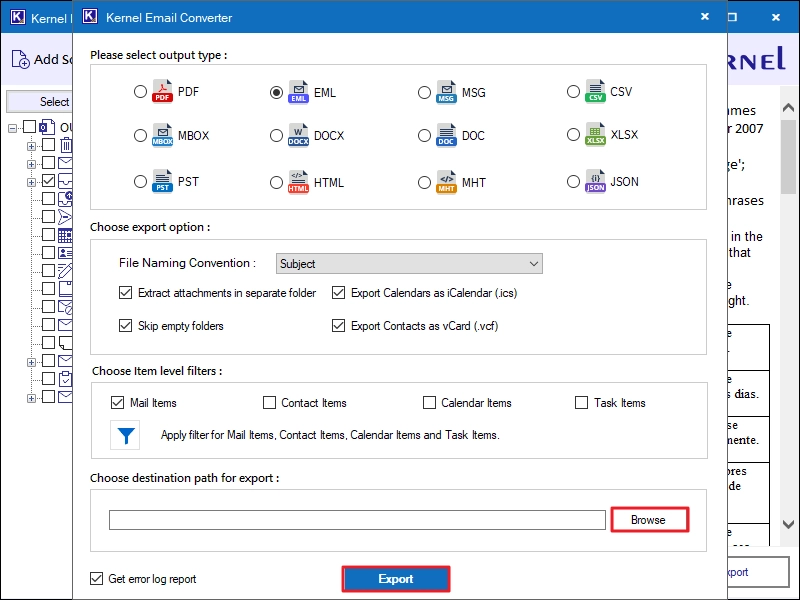This screenshot has height=600, width=800.
Task: Click the MSG file format icon
Action: point(446,92)
